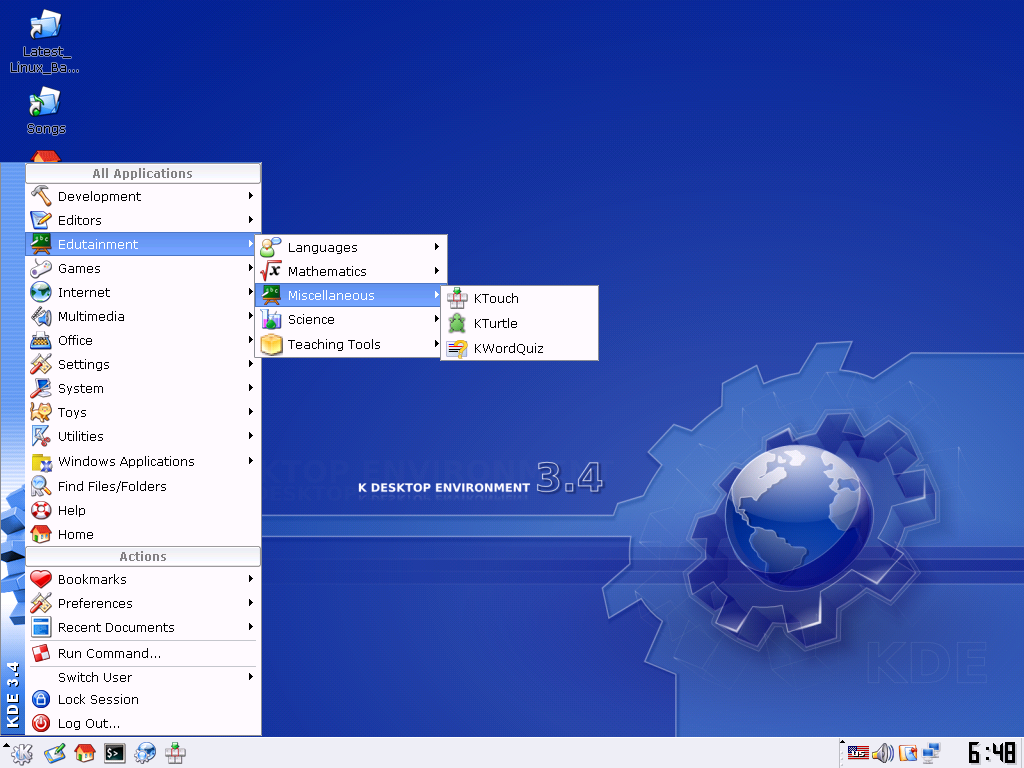Launch the Konsole terminal from panel
1024x768 pixels.
click(115, 754)
